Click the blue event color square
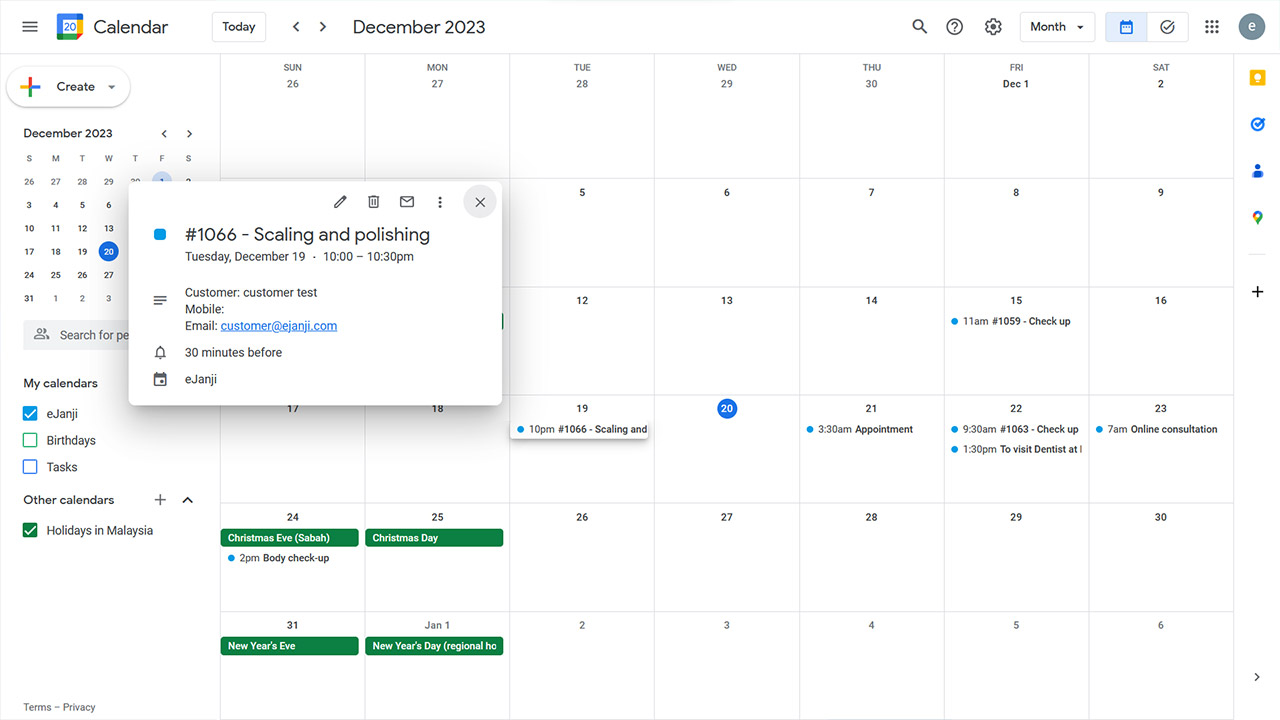The image size is (1280, 720). point(160,234)
